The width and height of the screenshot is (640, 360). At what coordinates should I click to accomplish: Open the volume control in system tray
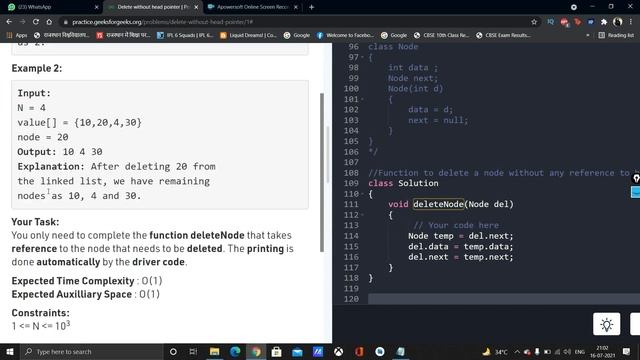point(567,351)
